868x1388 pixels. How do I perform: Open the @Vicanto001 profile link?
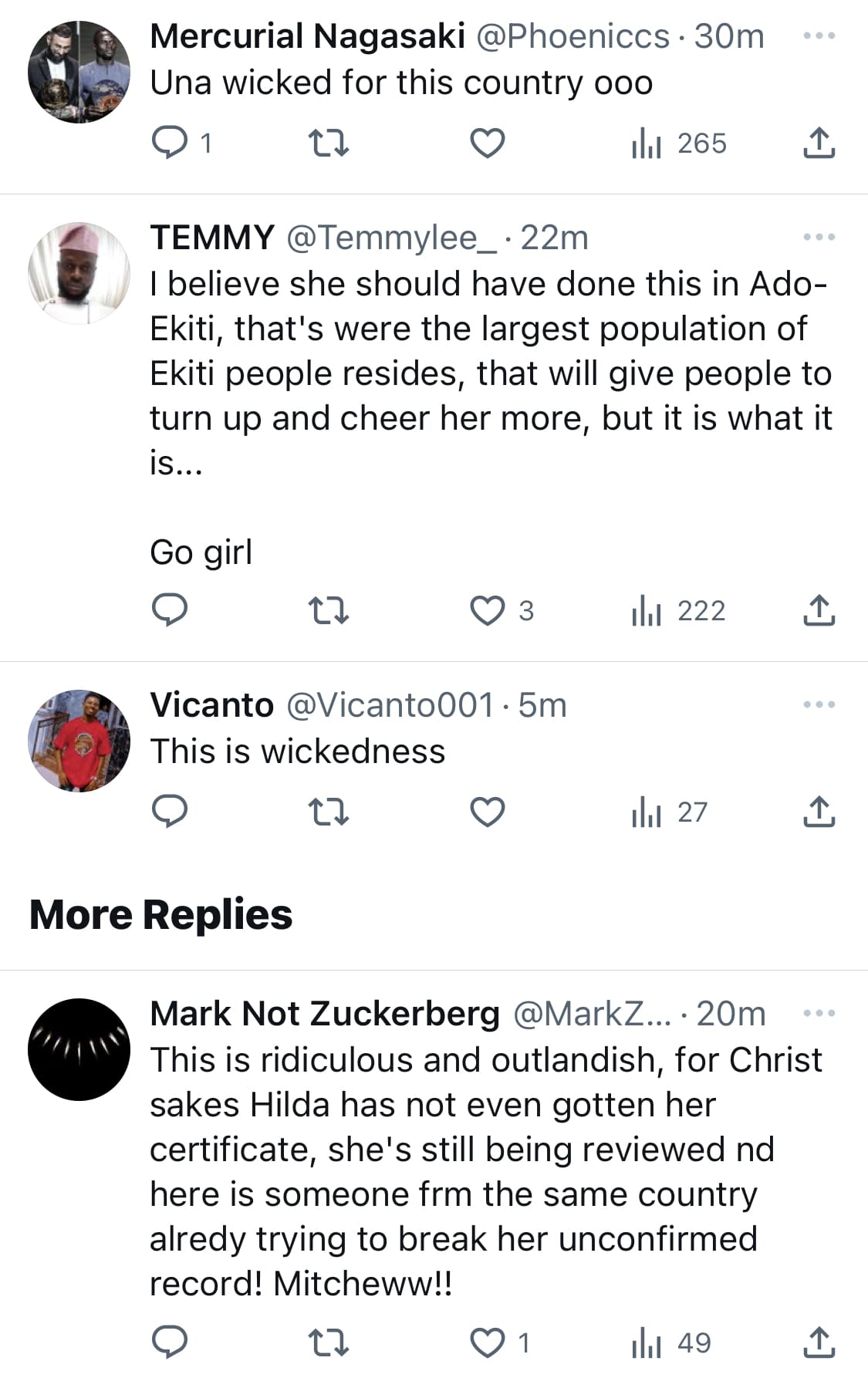click(390, 705)
